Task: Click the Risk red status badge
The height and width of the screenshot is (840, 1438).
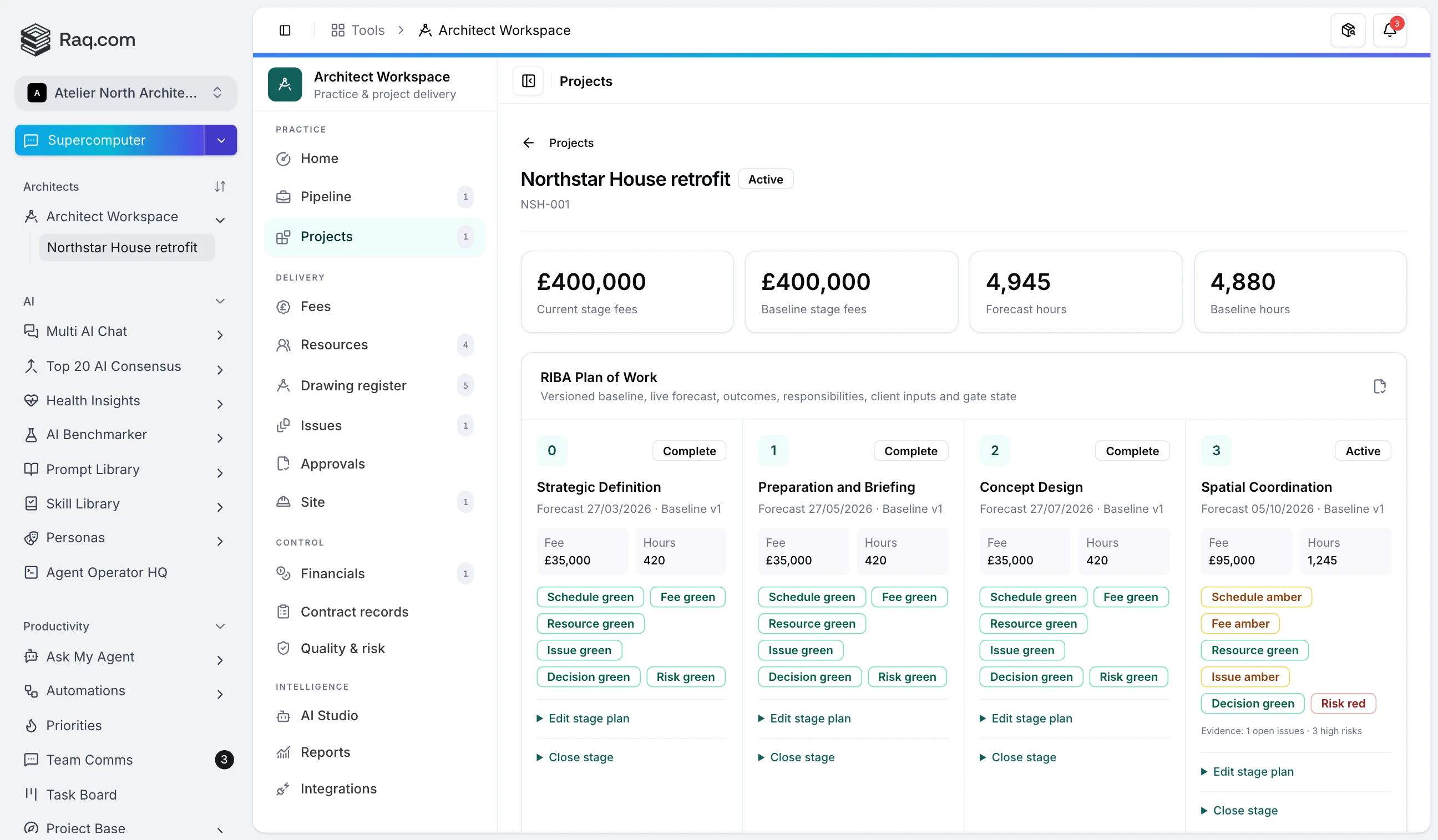Action: pyautogui.click(x=1343, y=704)
